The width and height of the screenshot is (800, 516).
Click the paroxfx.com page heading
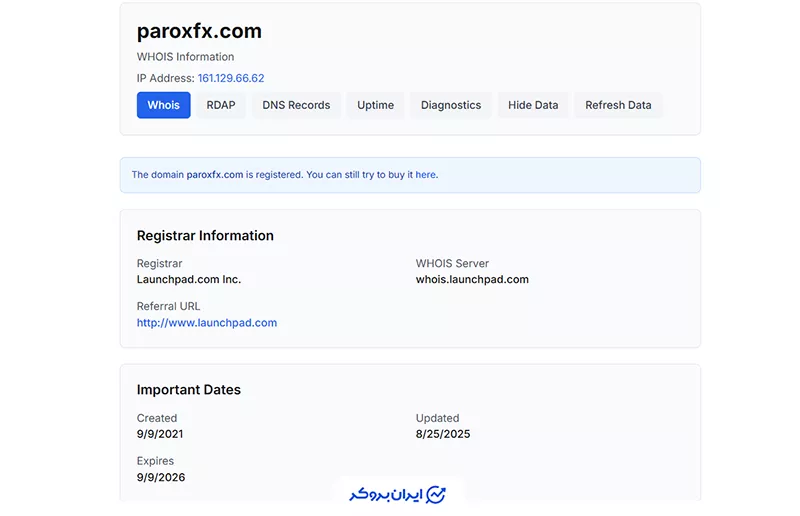(x=199, y=31)
